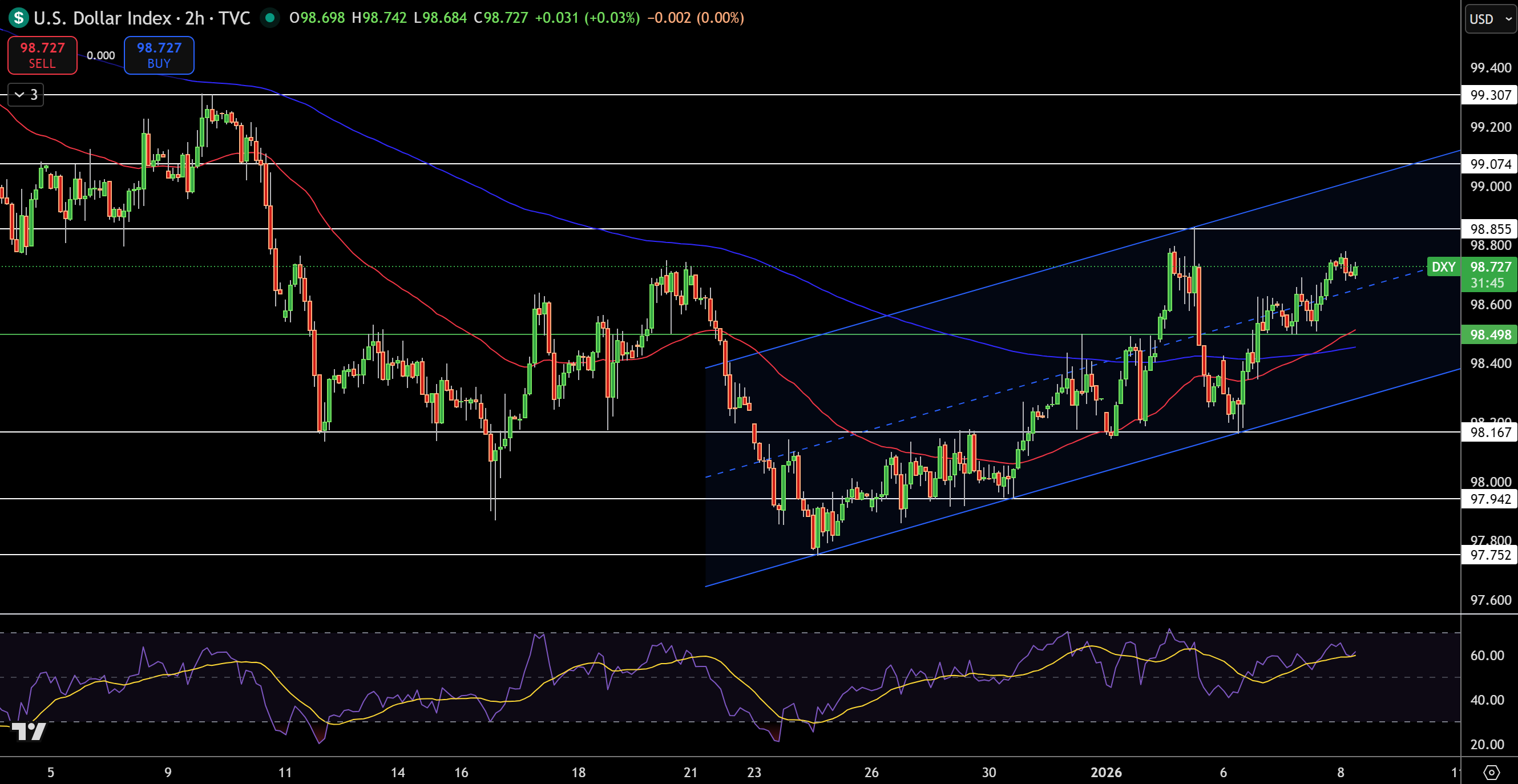This screenshot has height=784, width=1518.
Task: Click the close value C98.727
Action: [501, 18]
